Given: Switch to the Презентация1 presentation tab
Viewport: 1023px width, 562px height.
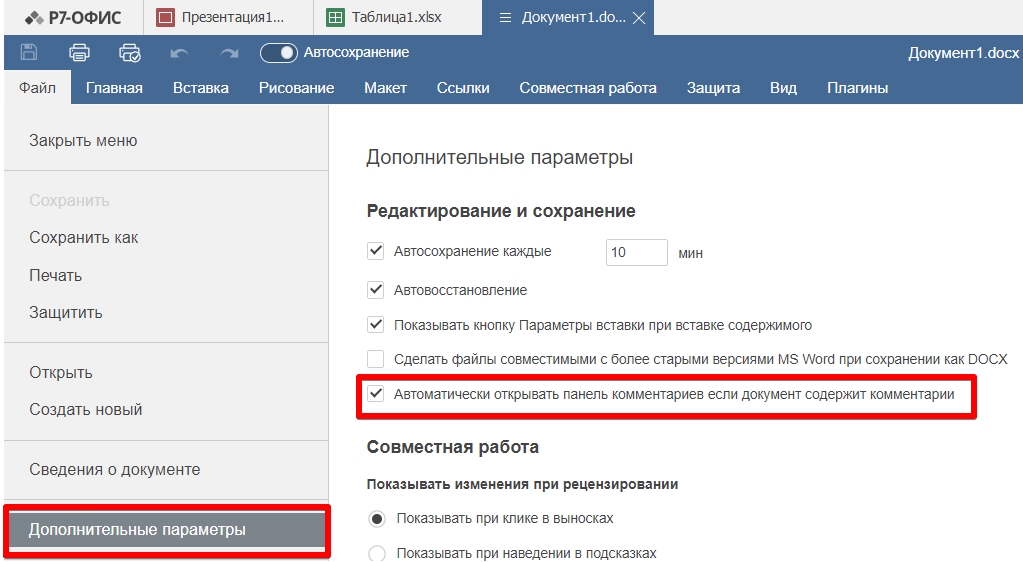Looking at the screenshot, I should point(221,18).
